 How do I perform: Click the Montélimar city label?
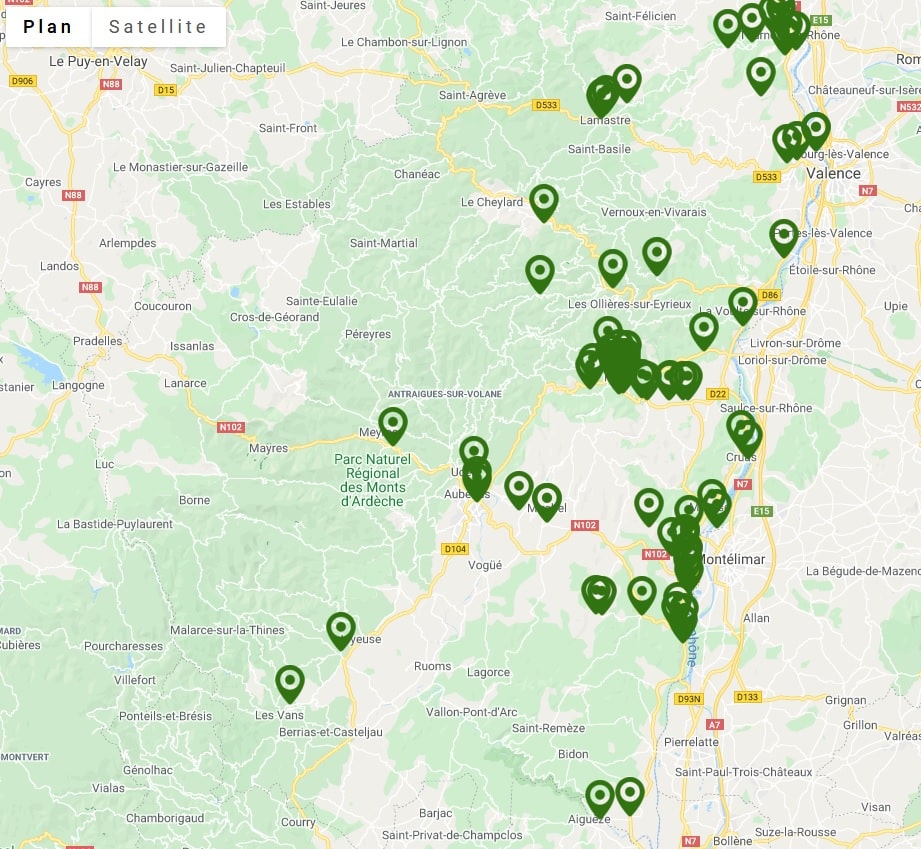point(734,559)
